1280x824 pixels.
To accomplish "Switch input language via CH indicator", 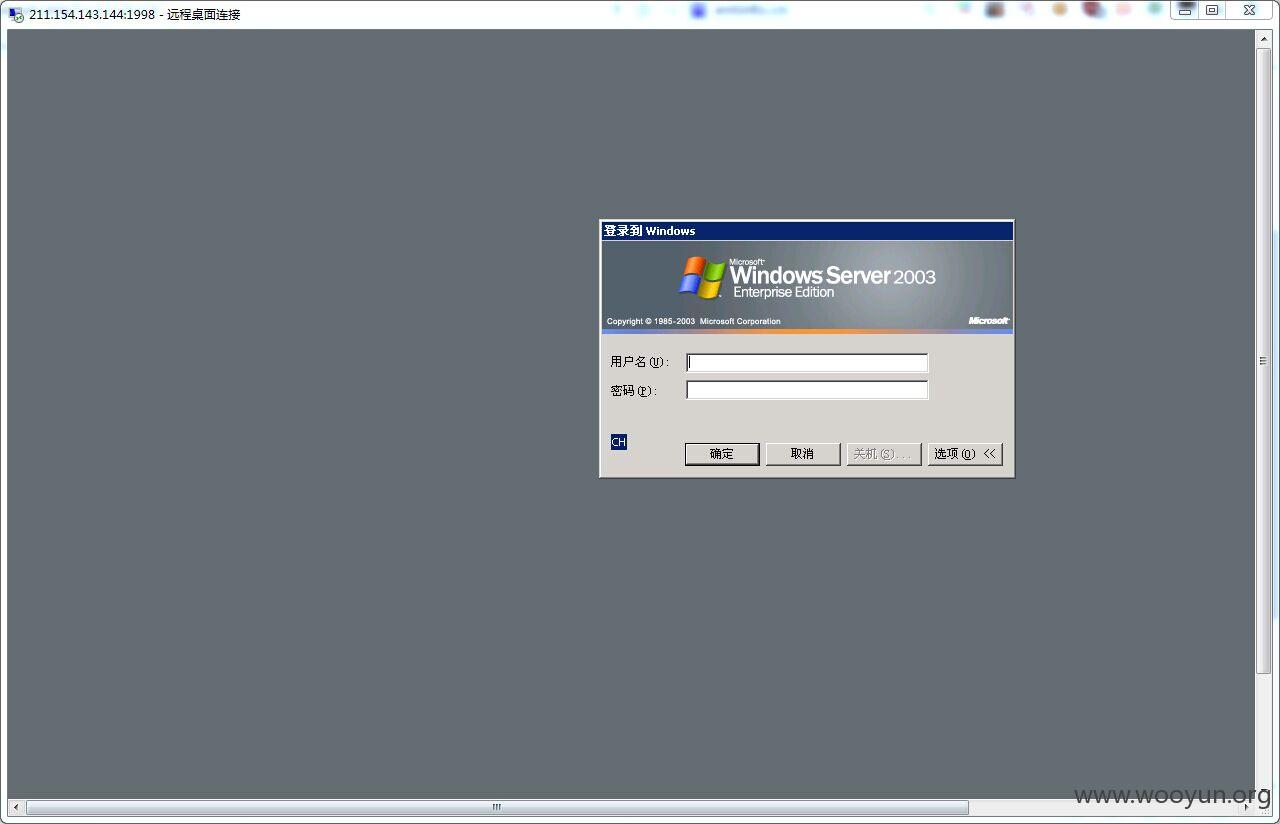I will [x=619, y=442].
